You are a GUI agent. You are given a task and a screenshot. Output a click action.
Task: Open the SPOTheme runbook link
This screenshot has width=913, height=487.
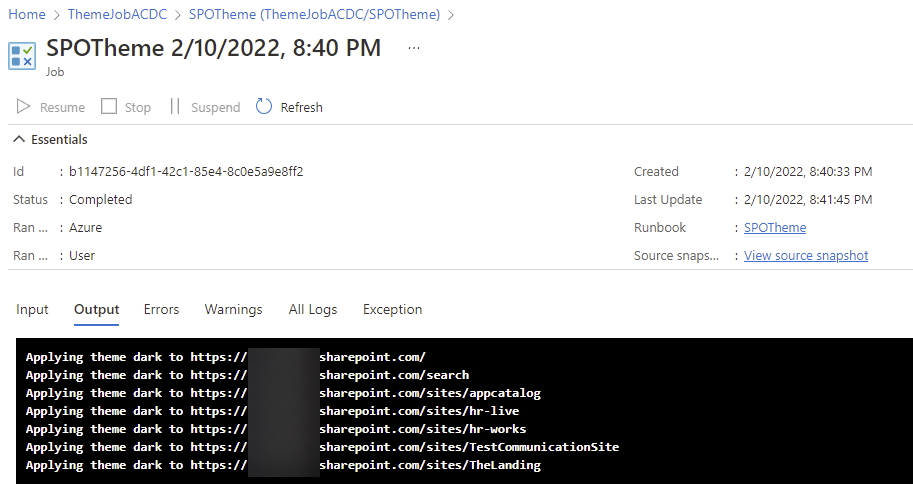775,228
